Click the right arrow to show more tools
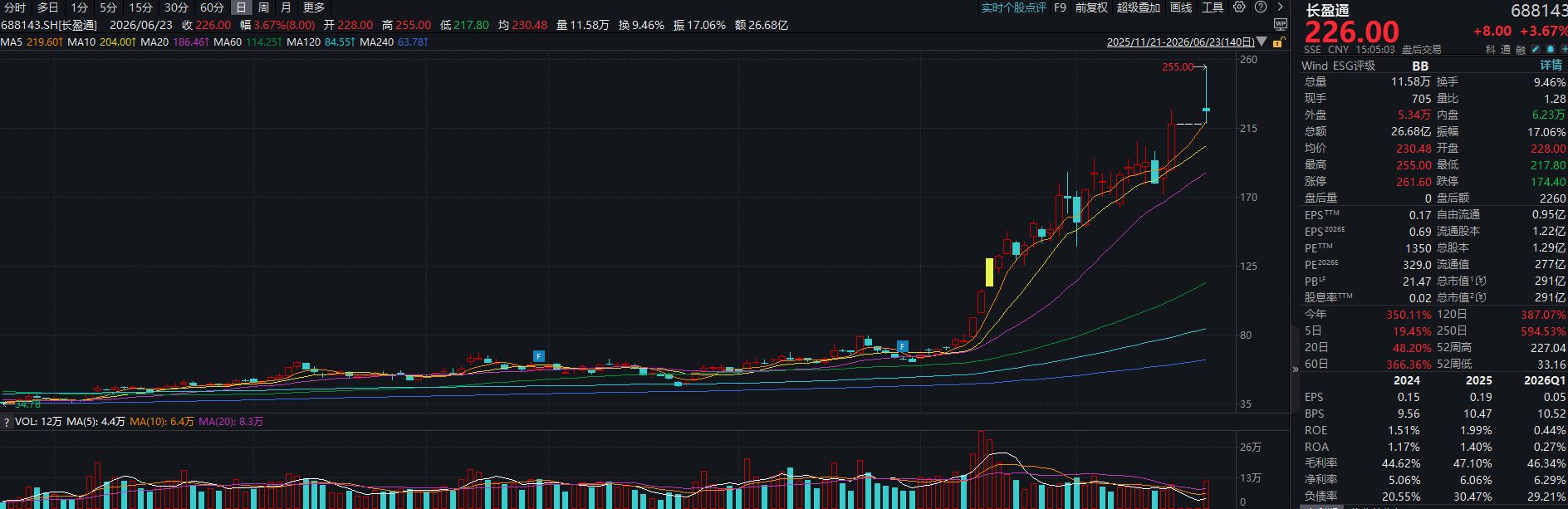The image size is (1568, 509). pos(1280,7)
